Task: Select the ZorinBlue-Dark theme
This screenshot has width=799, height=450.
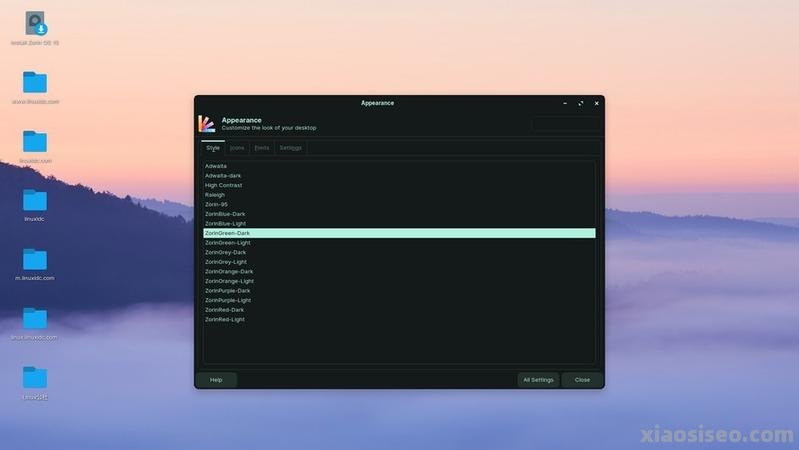Action: click(x=399, y=214)
